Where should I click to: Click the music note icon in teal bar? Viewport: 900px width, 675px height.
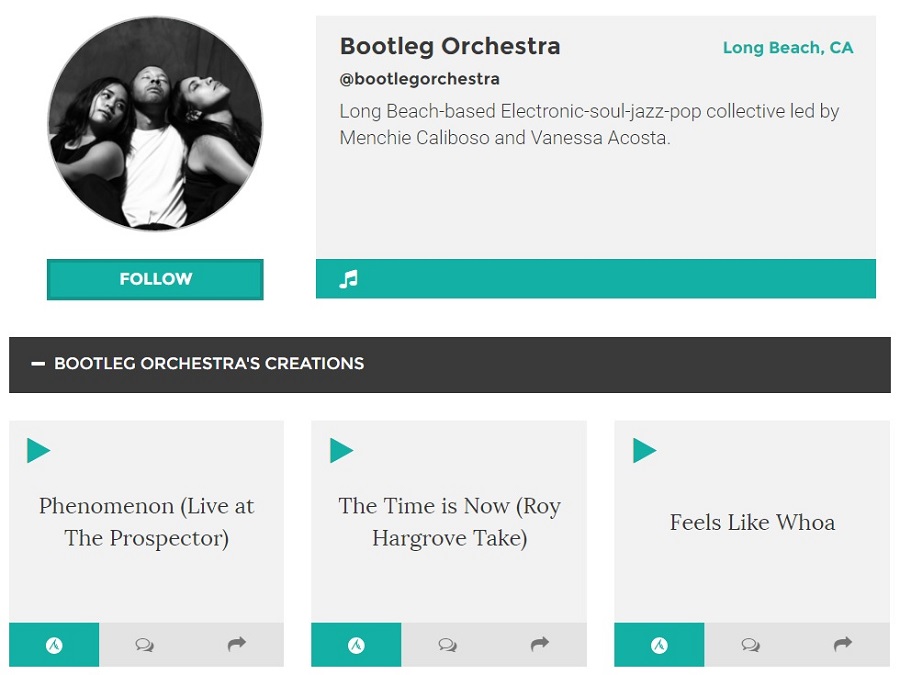click(x=348, y=279)
